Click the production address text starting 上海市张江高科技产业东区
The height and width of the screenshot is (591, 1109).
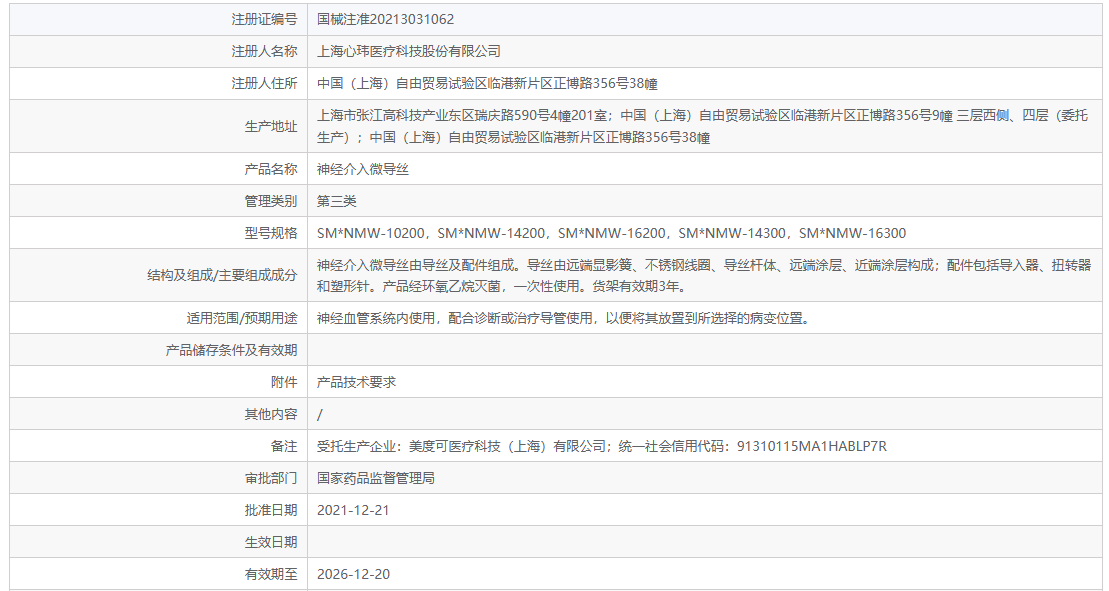coord(702,127)
